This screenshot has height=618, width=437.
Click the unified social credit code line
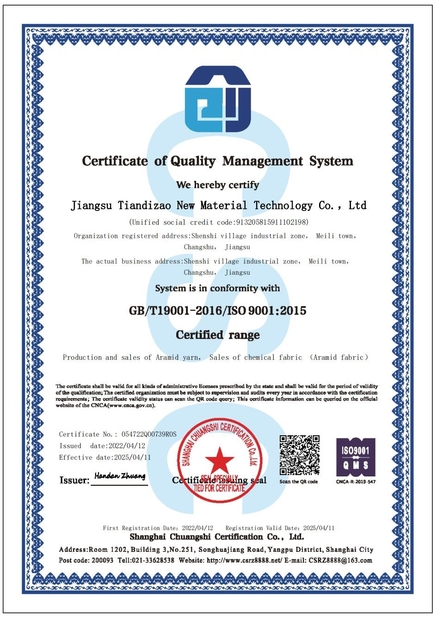[x=219, y=222]
